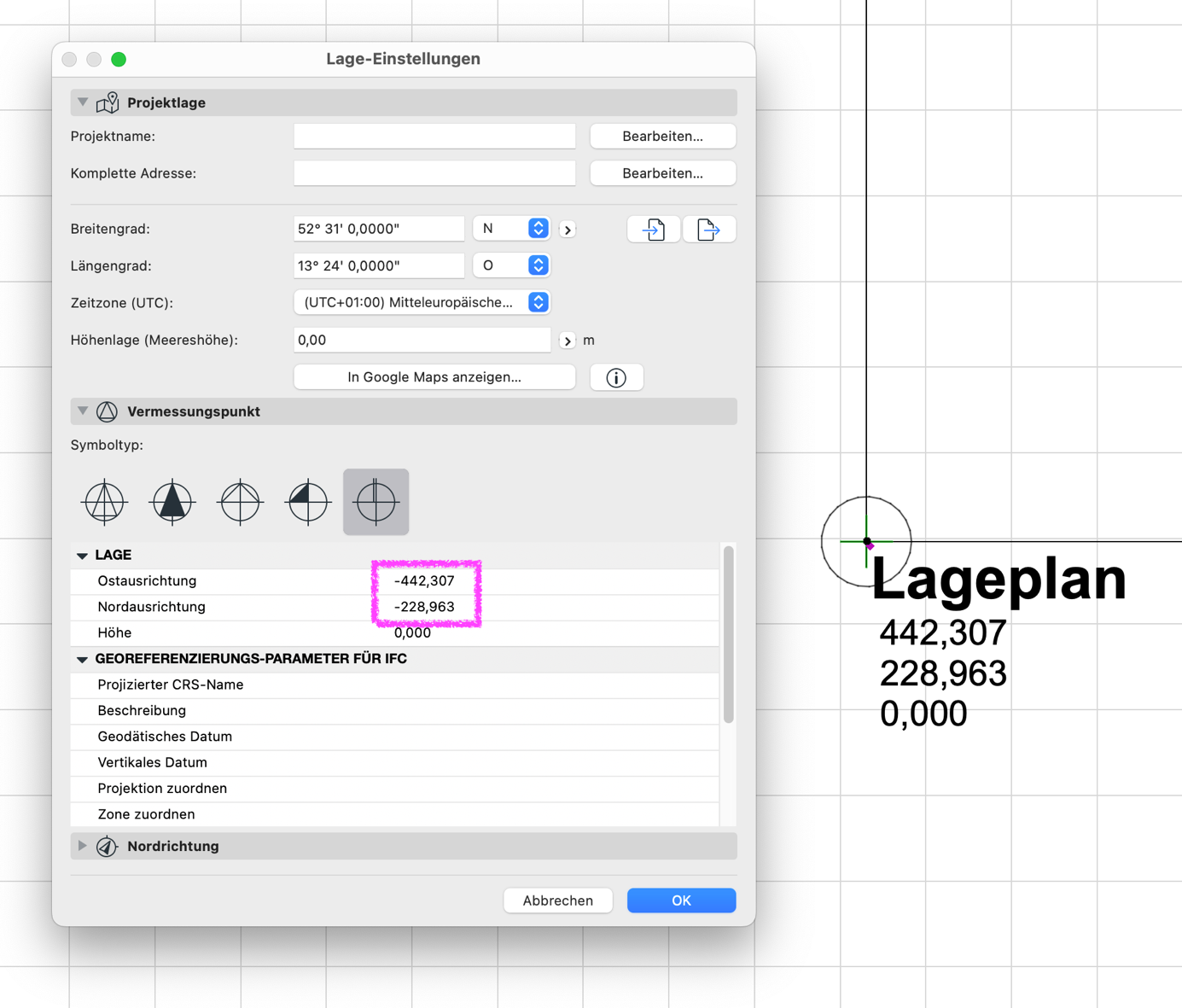Click the Projektlage map pin icon
The height and width of the screenshot is (1008, 1182).
point(108,102)
